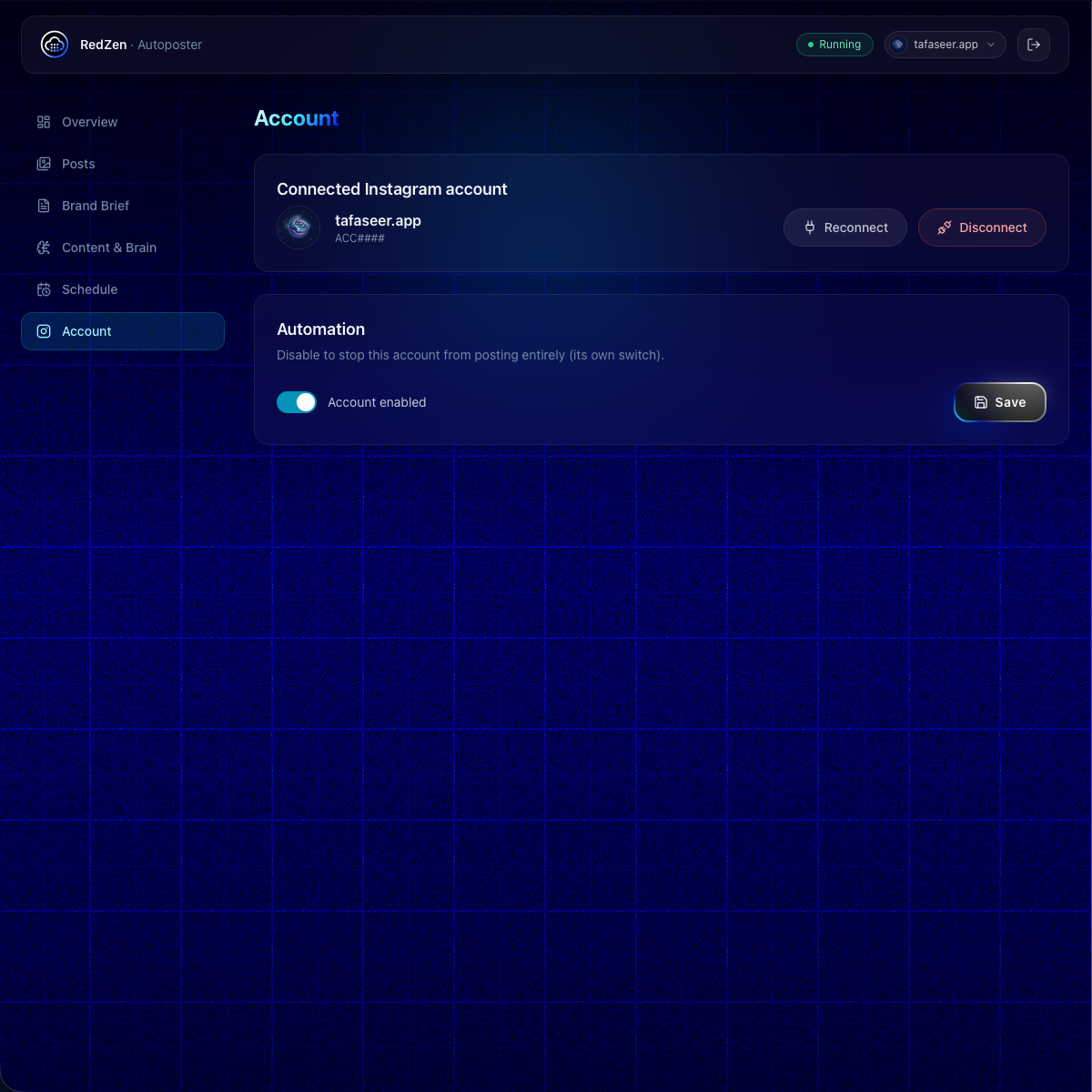Select Content & Brain in sidebar
The image size is (1092, 1092).
[x=123, y=248]
